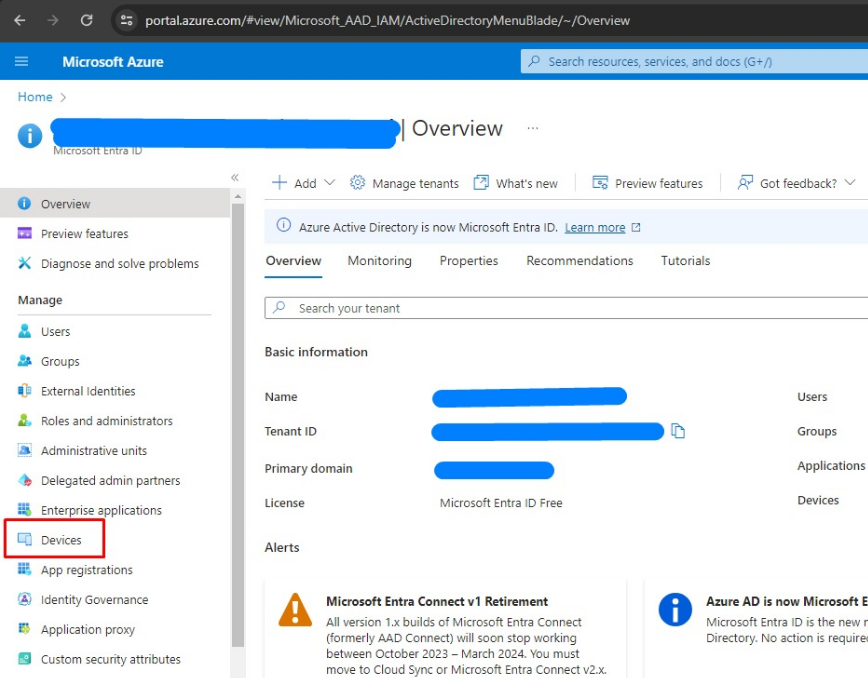The height and width of the screenshot is (678, 868).
Task: Expand the Add dropdown chevron
Action: point(329,183)
